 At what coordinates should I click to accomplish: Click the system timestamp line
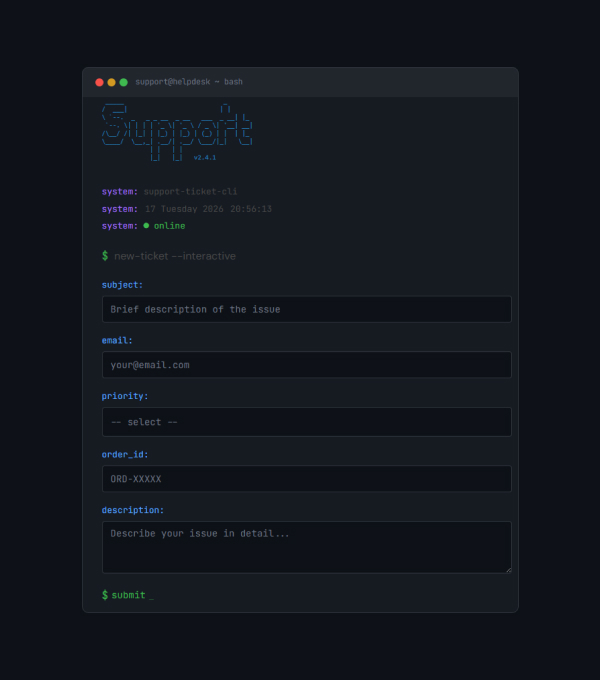pyautogui.click(x=208, y=209)
